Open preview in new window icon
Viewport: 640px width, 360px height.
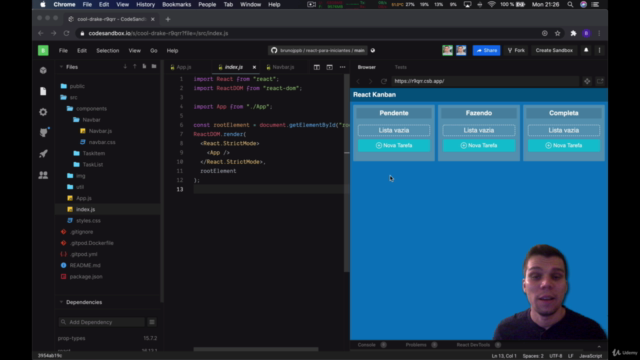[600, 81]
